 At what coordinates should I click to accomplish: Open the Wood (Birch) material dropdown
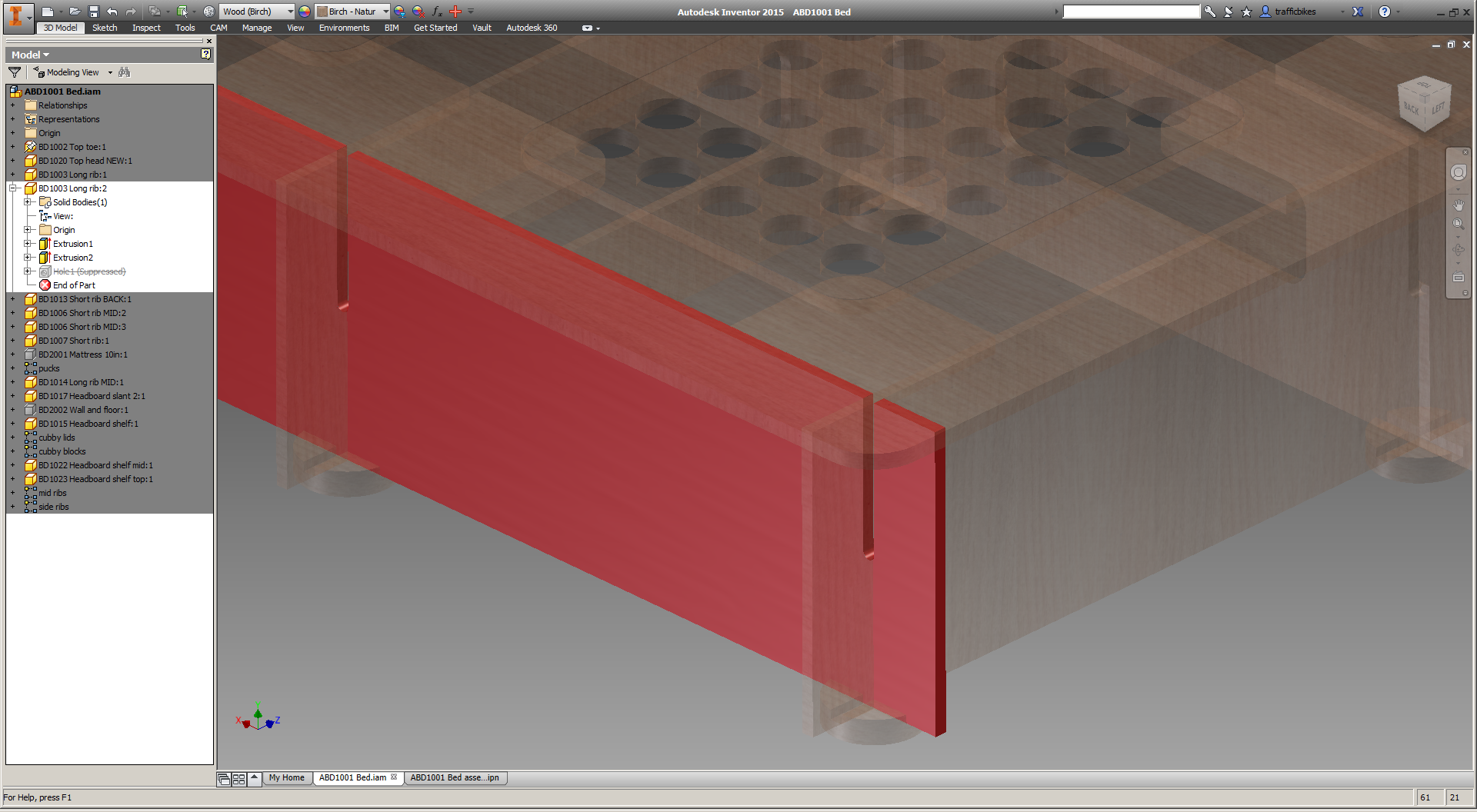pyautogui.click(x=290, y=12)
